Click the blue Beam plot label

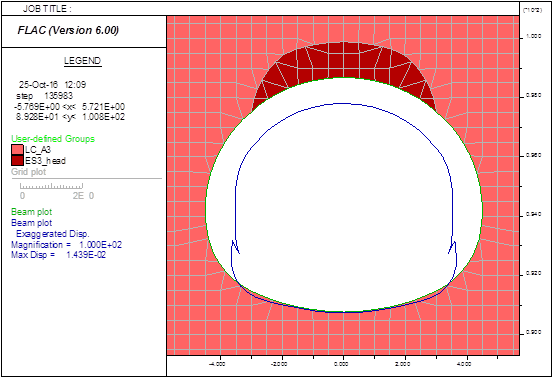point(32,223)
